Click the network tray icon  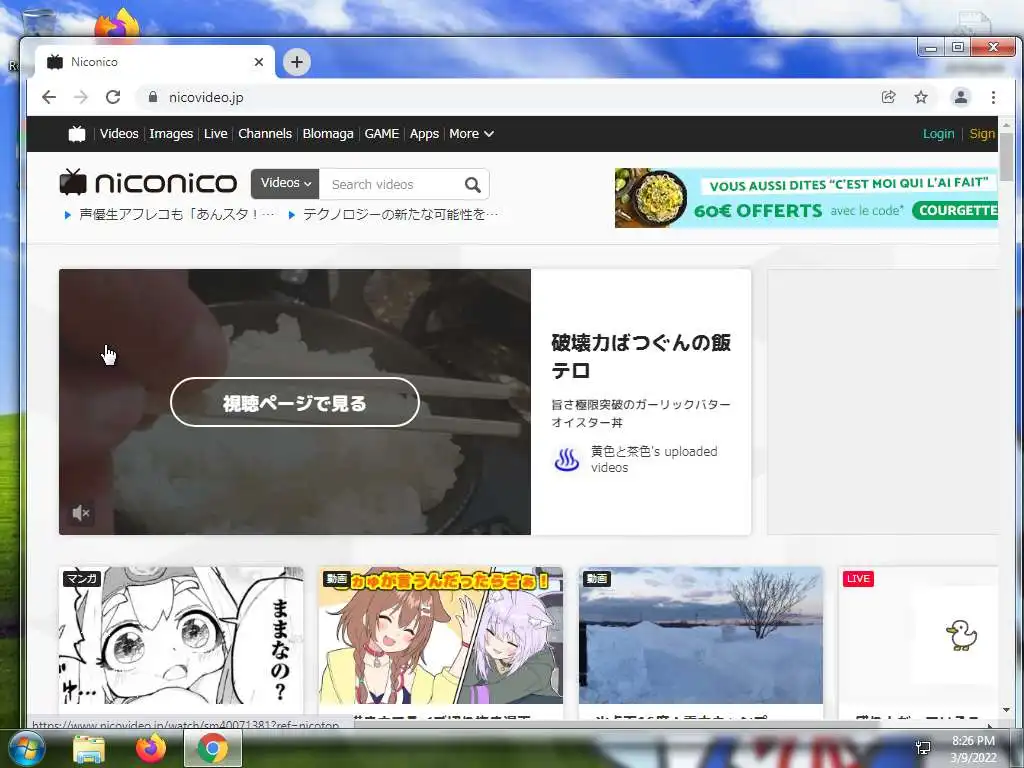[x=923, y=748]
